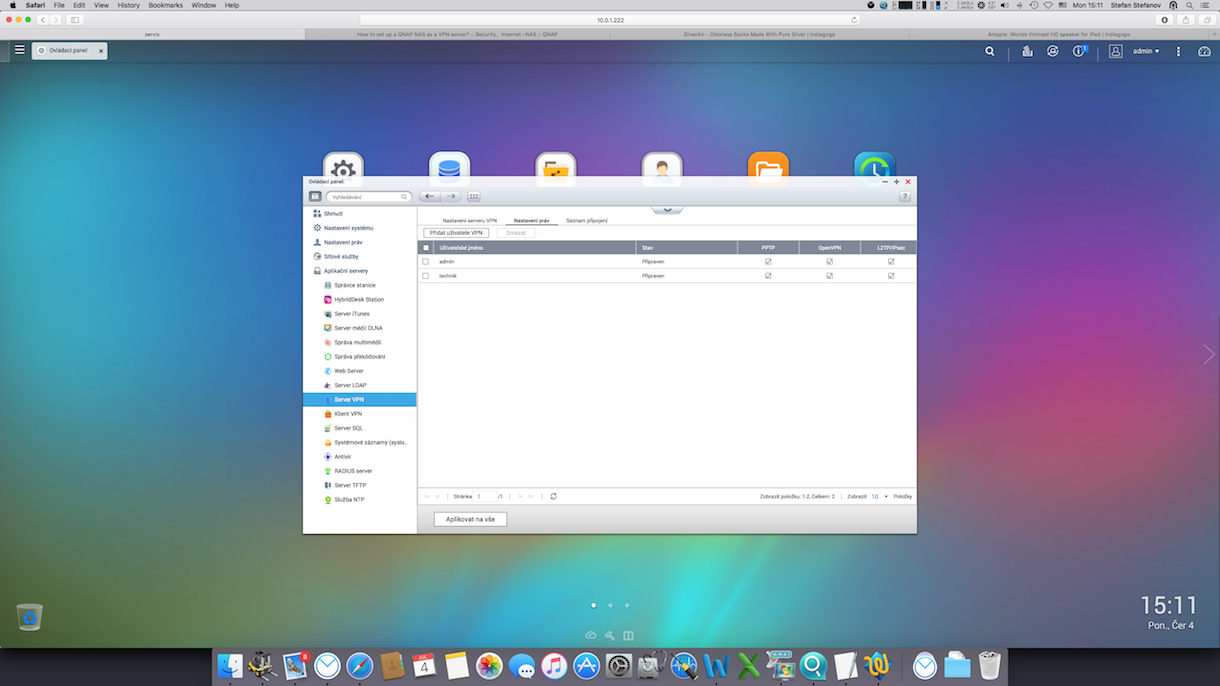Open Klient VPN in the sidebar
Screen dimensions: 1220x686
point(348,414)
